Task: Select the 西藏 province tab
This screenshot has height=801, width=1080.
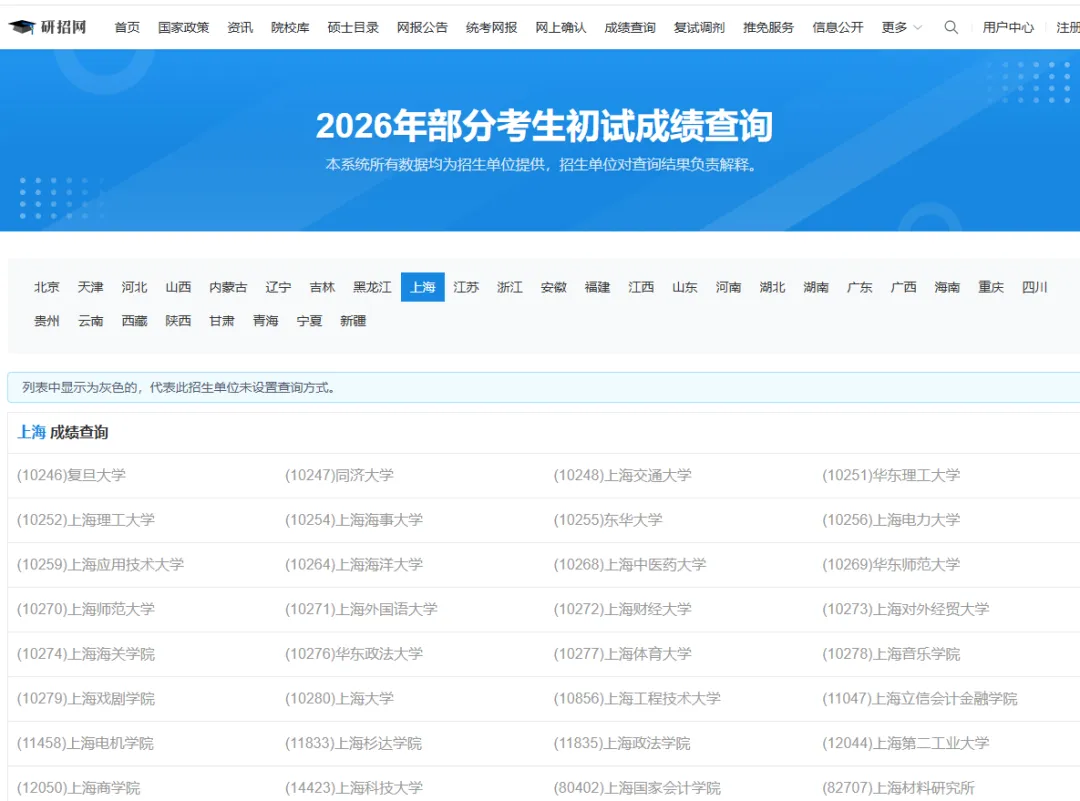Action: point(134,321)
